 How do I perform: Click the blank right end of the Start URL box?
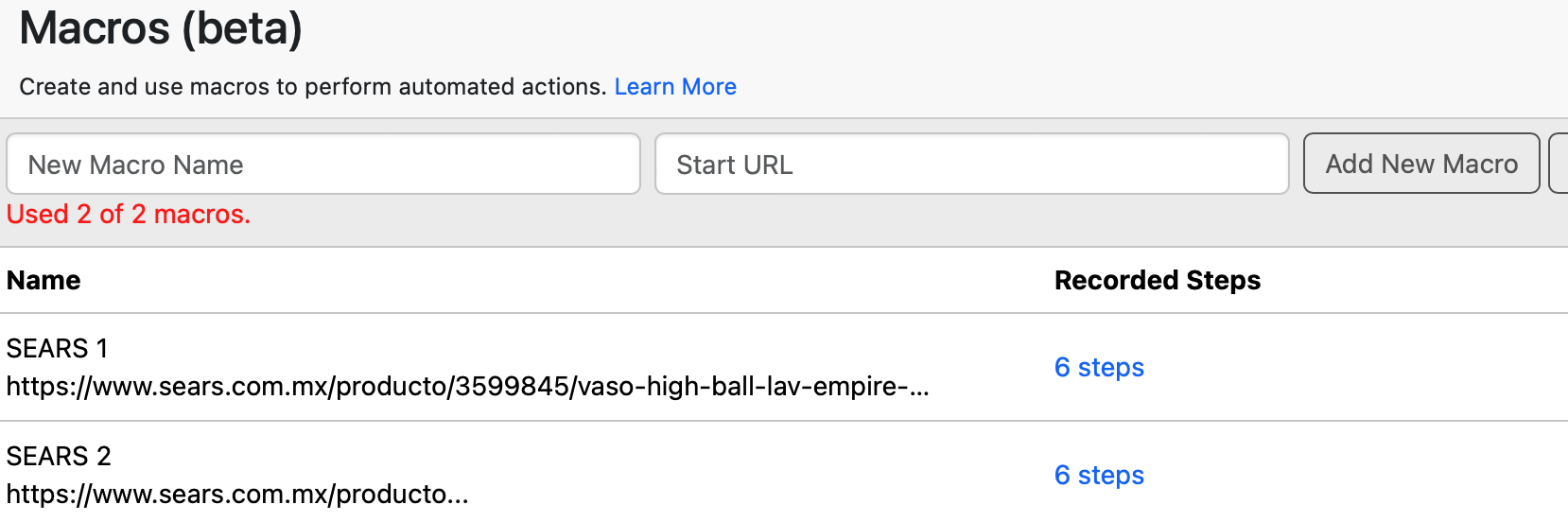point(1182,164)
